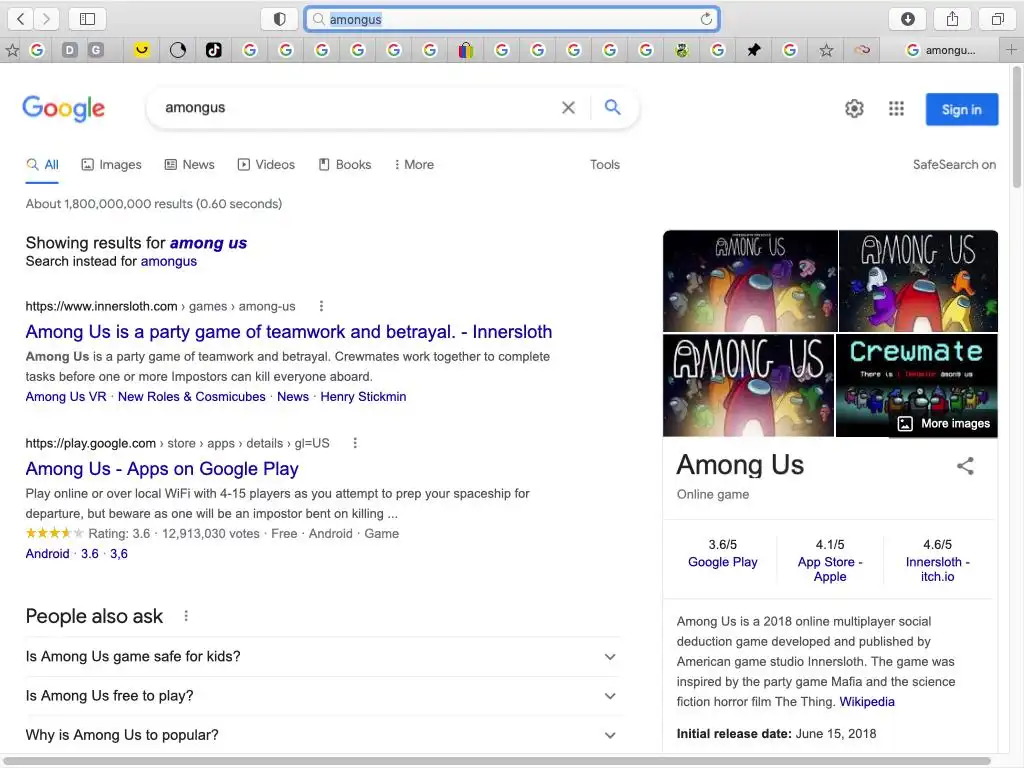This screenshot has height=768, width=1024.
Task: Click the More images button
Action: (944, 423)
